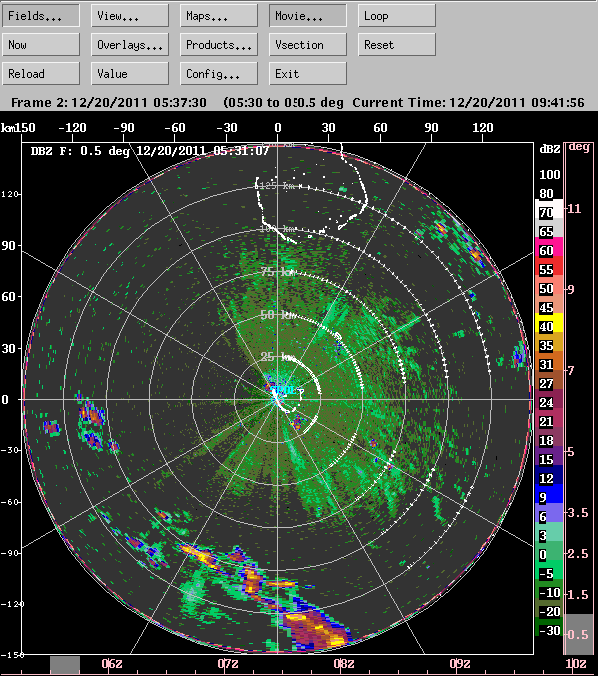
Task: Click the 70 dBZ white color swatch
Action: pos(549,209)
